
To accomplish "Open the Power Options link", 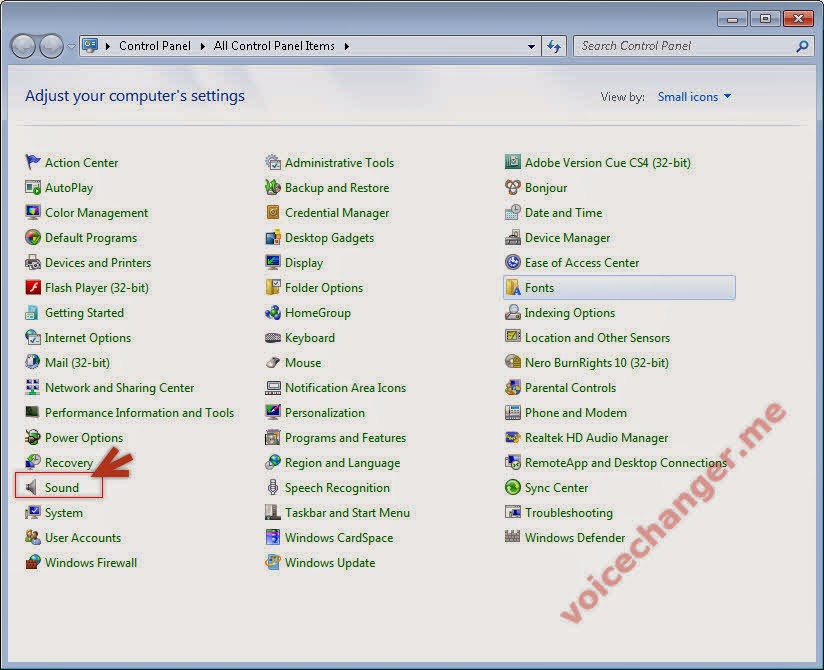I will click(x=84, y=438).
